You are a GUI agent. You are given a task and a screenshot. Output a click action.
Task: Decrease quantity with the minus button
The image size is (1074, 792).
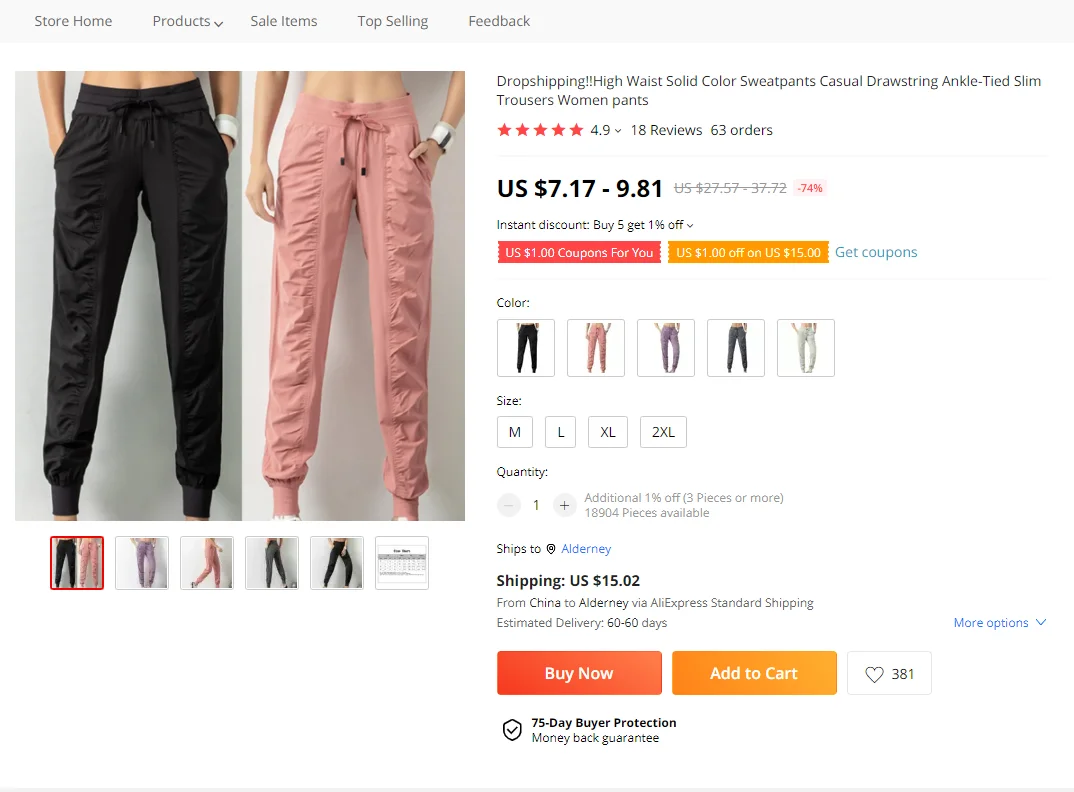point(509,506)
